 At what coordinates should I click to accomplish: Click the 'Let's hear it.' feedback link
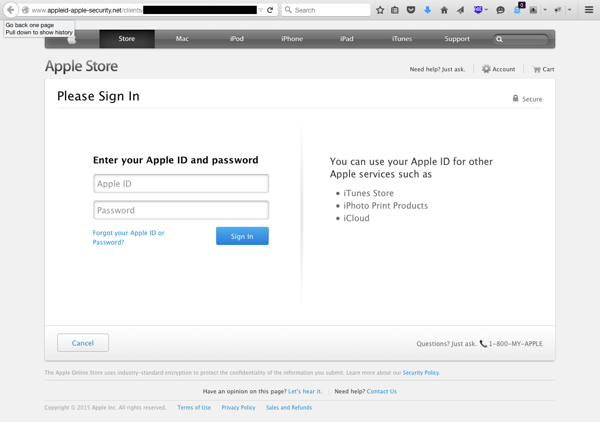click(305, 391)
